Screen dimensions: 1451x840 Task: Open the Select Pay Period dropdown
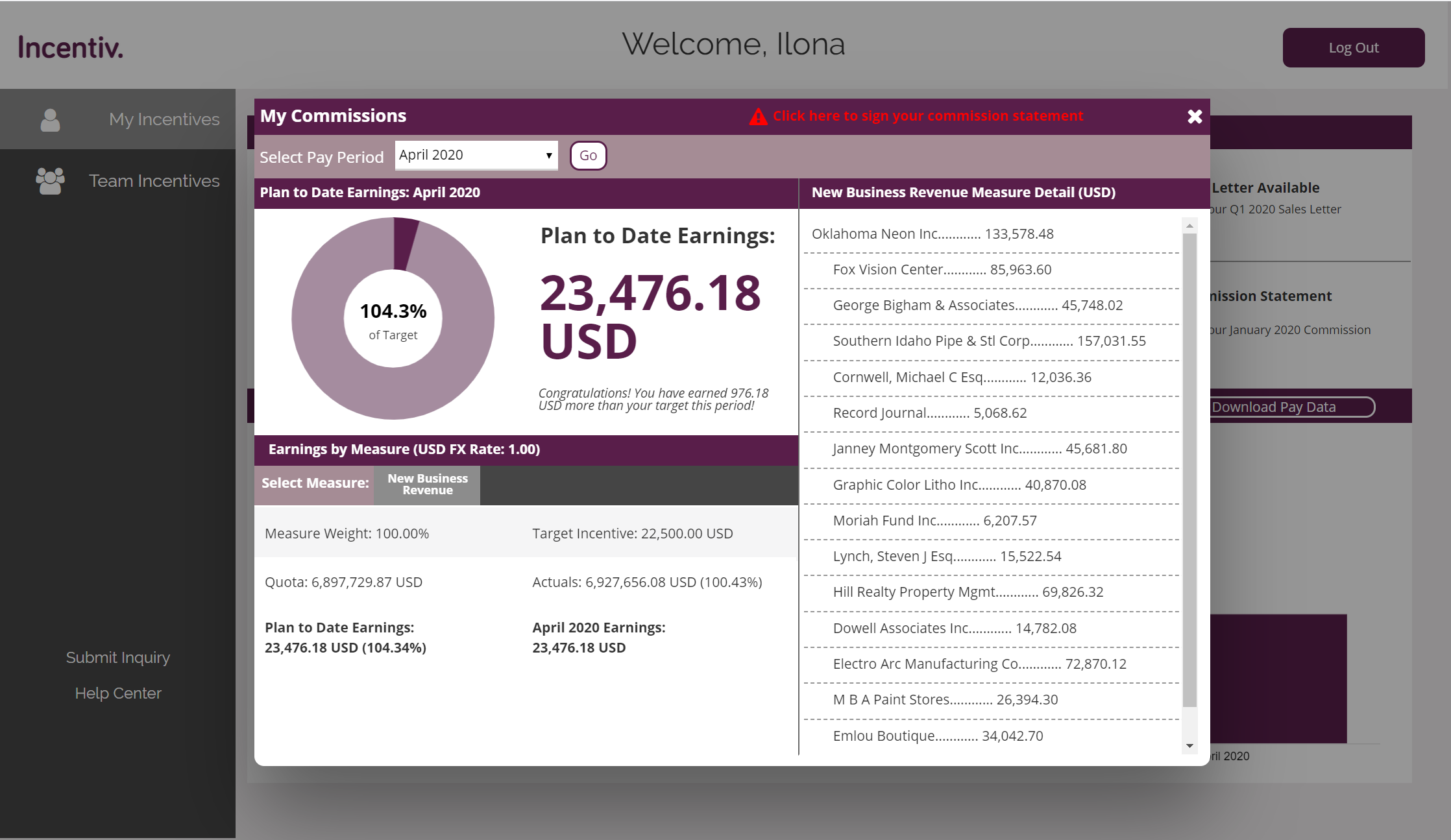tap(476, 155)
